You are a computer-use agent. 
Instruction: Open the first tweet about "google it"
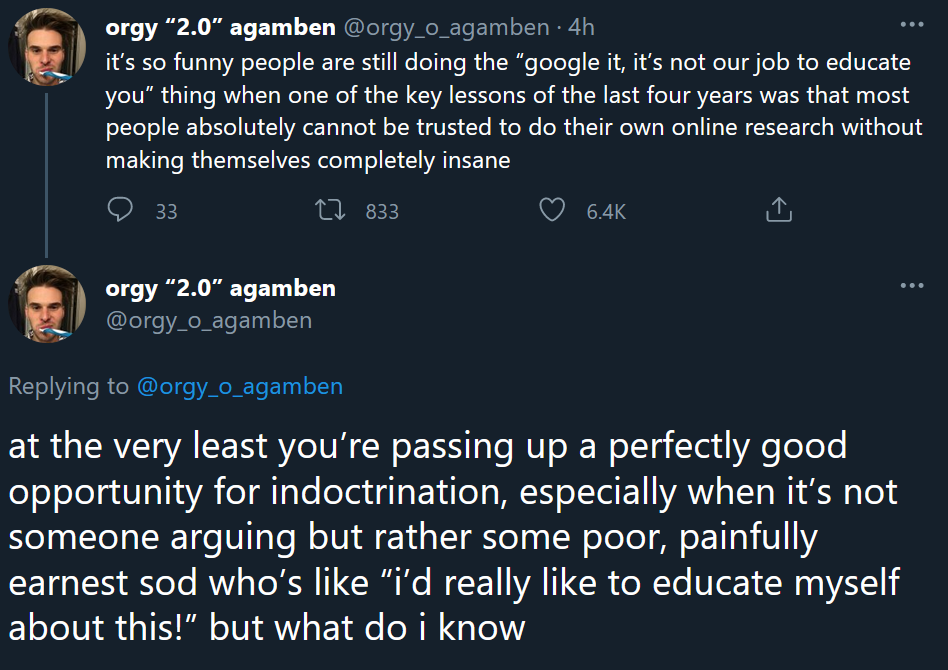click(508, 110)
